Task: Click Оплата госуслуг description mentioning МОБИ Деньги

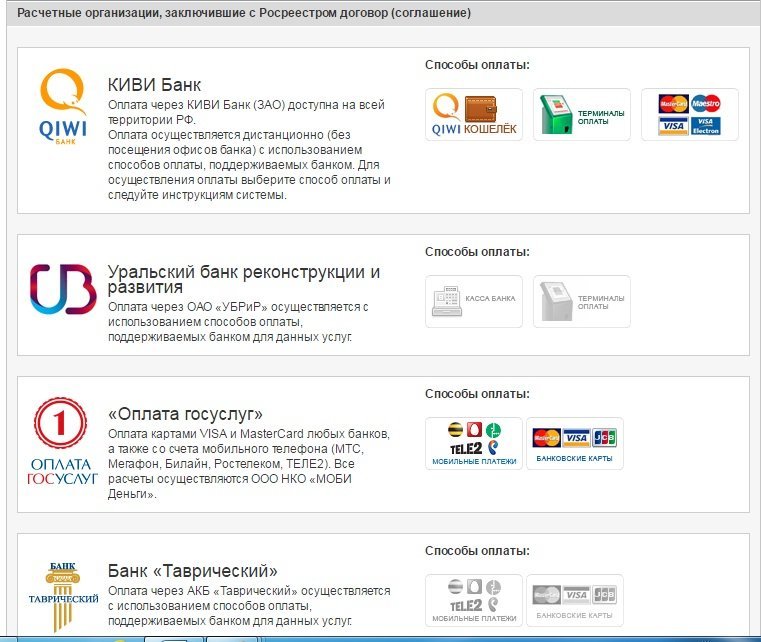Action: tap(248, 463)
